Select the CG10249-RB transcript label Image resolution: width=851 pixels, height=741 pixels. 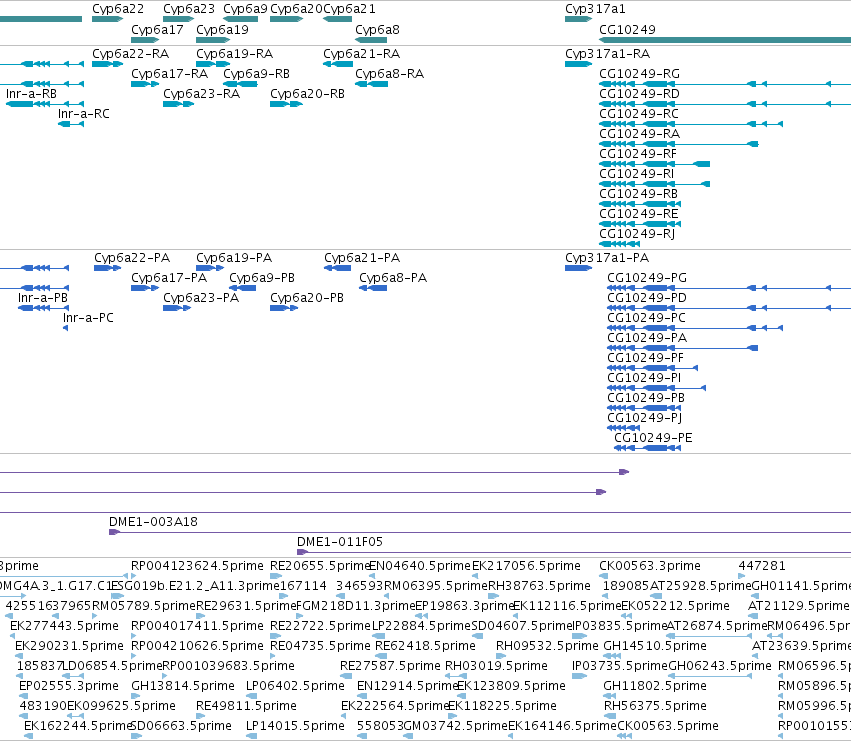click(638, 194)
